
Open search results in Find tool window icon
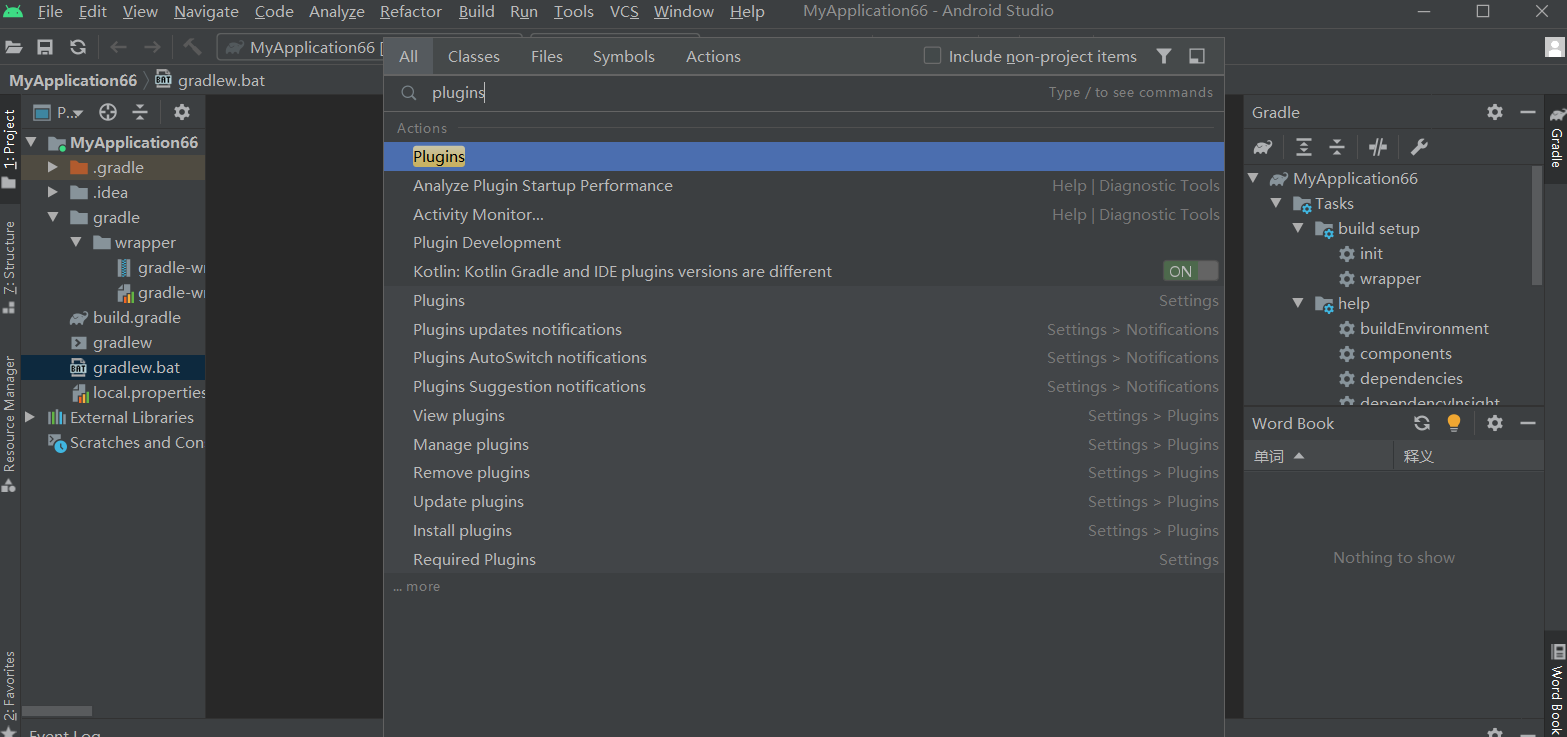coord(1197,56)
